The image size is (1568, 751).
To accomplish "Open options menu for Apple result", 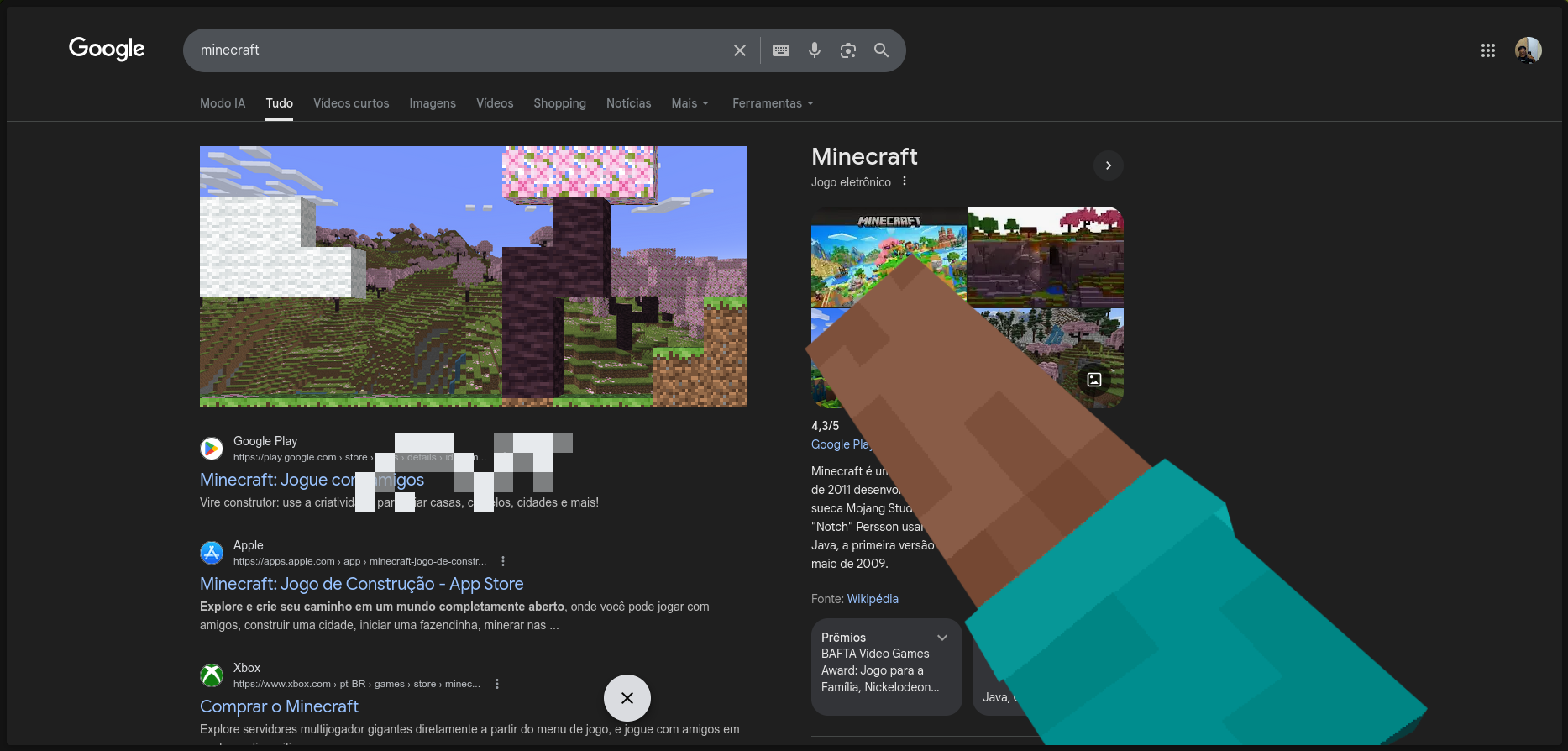I will pos(503,561).
